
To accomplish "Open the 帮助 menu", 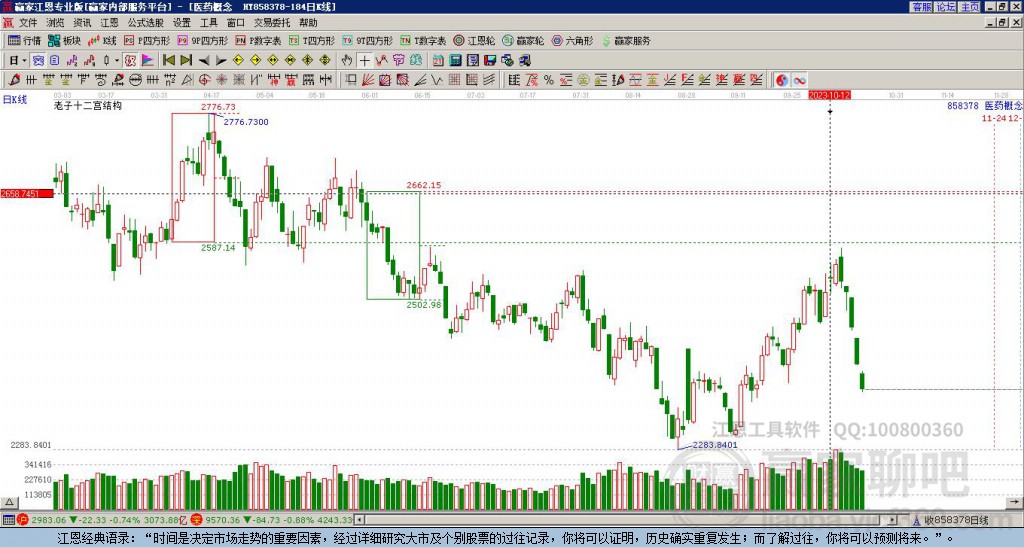I will (x=308, y=23).
